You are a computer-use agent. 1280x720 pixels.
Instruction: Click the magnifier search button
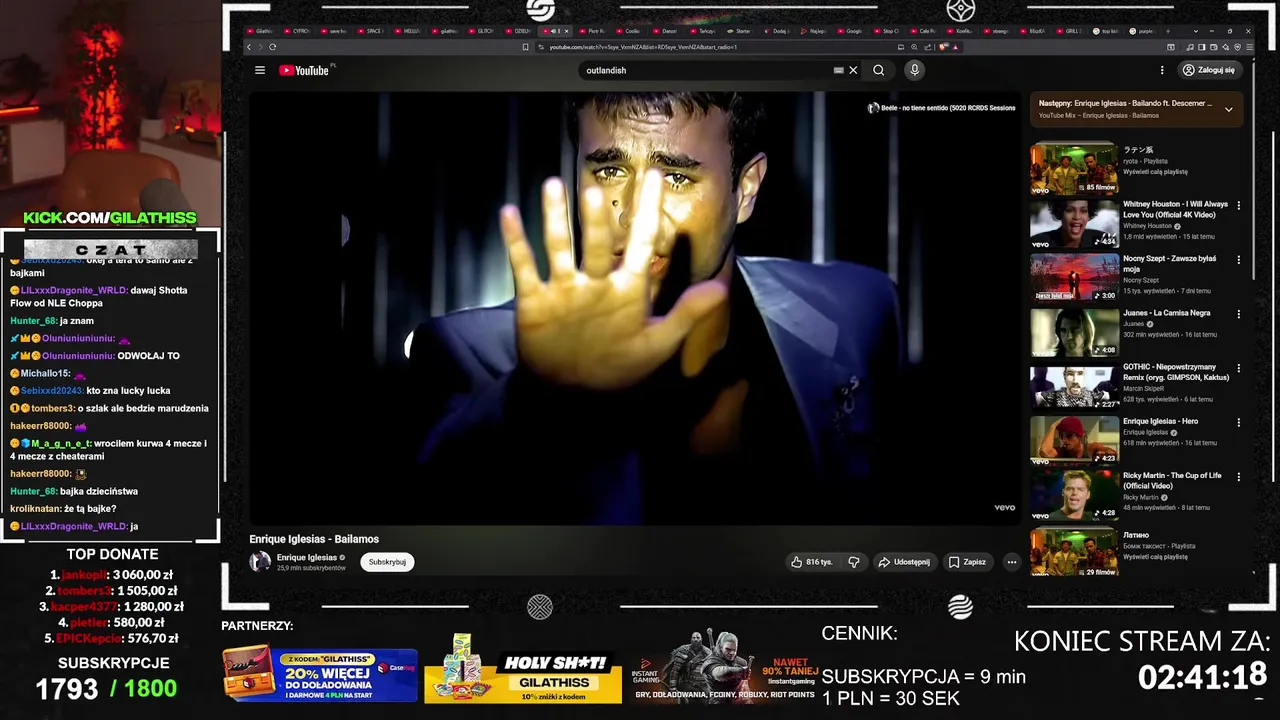point(878,70)
